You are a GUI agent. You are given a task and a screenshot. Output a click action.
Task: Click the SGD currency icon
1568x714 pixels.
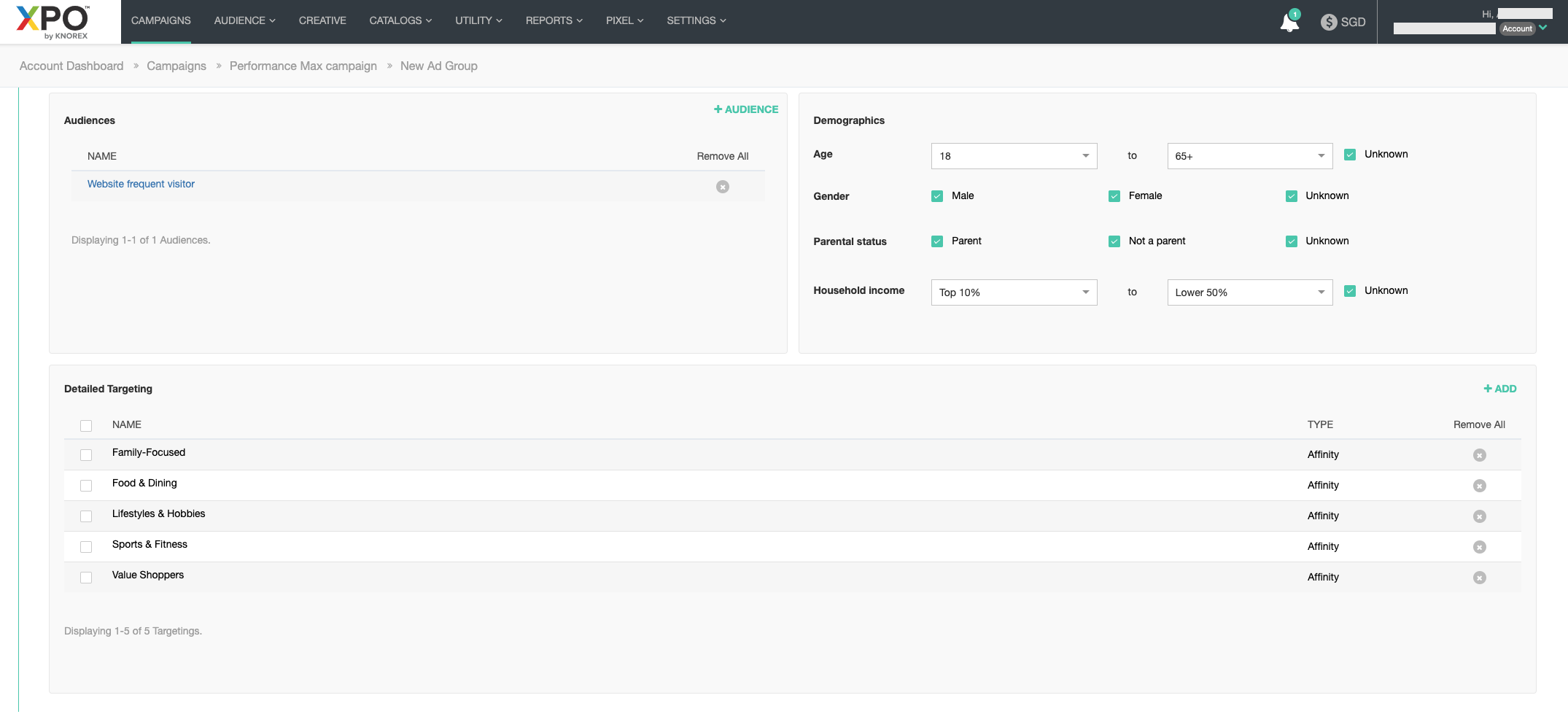1329,22
